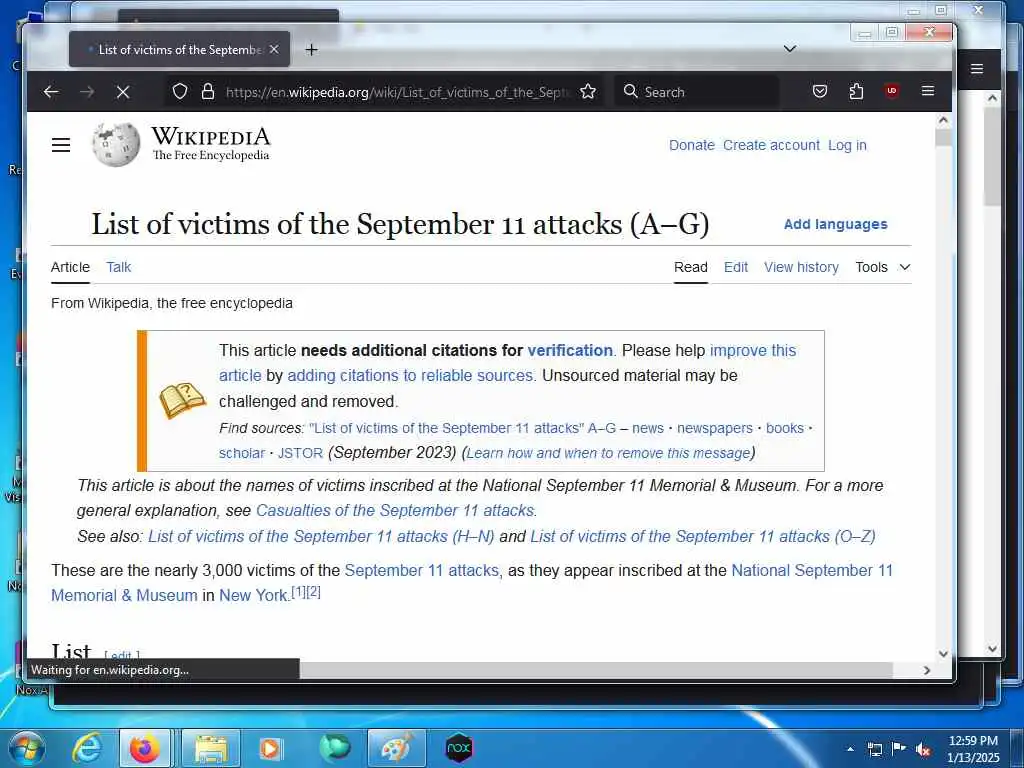
Task: Open the scholar find-sources link
Action: [x=242, y=453]
